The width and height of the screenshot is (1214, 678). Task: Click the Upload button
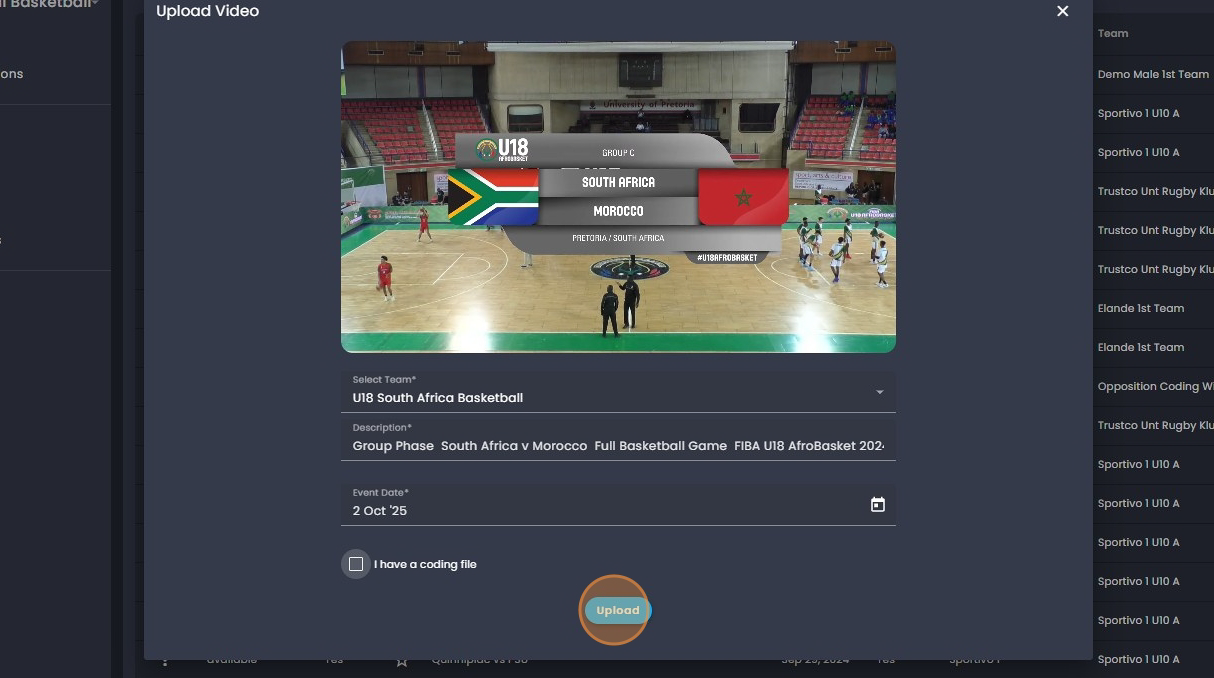tap(617, 610)
